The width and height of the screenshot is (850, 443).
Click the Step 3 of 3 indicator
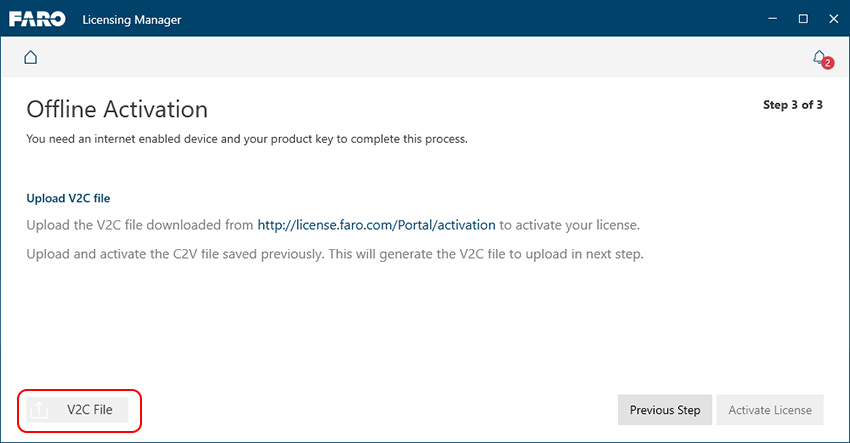(792, 105)
